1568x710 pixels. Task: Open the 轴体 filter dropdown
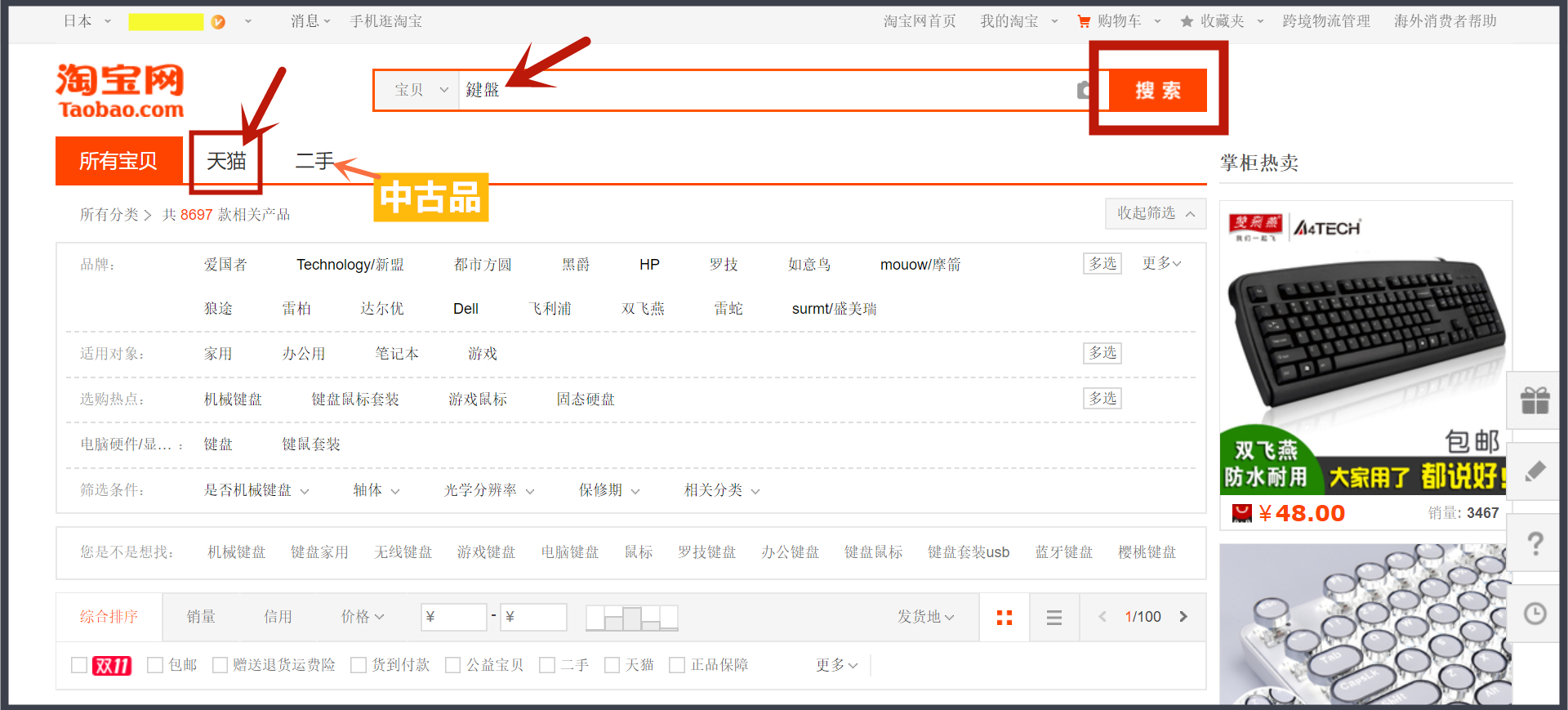[376, 490]
